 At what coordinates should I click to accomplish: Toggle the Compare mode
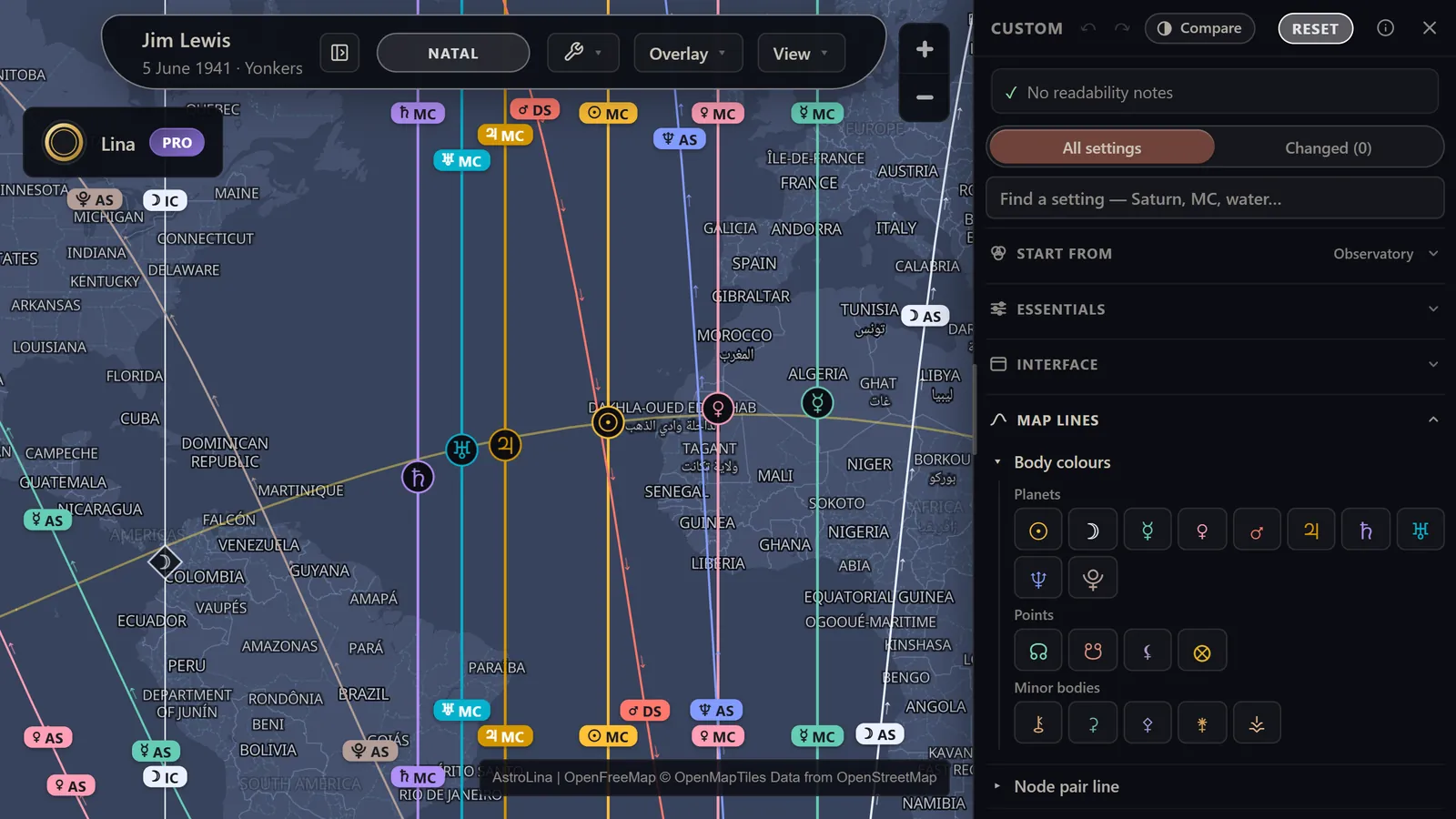[1199, 28]
